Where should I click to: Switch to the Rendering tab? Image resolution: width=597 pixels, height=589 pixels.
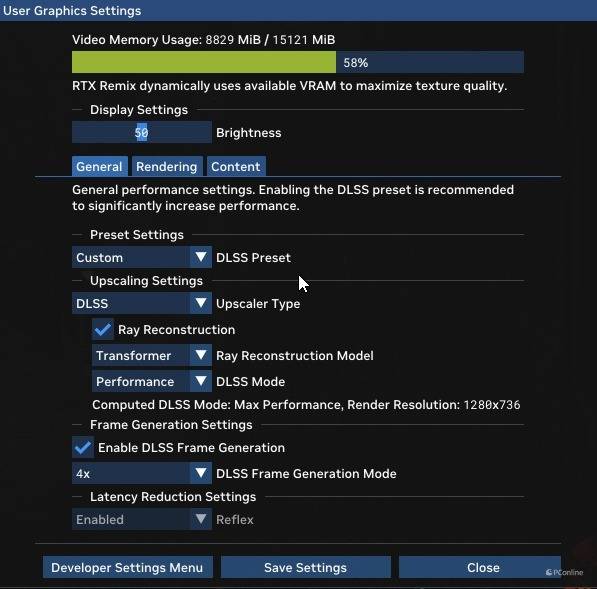[167, 166]
